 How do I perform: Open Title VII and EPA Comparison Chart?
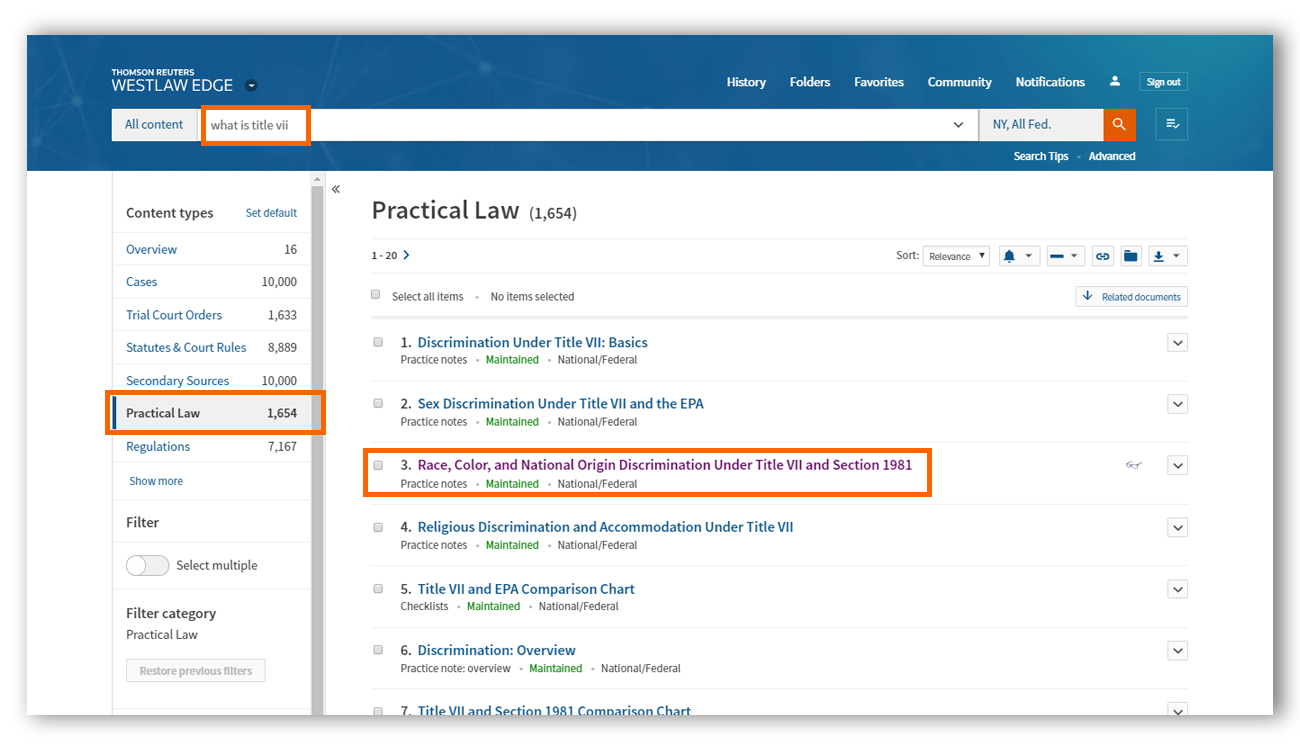coord(526,589)
